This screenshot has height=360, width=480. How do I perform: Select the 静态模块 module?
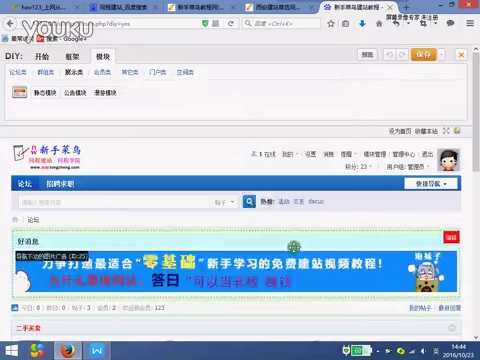45,93
